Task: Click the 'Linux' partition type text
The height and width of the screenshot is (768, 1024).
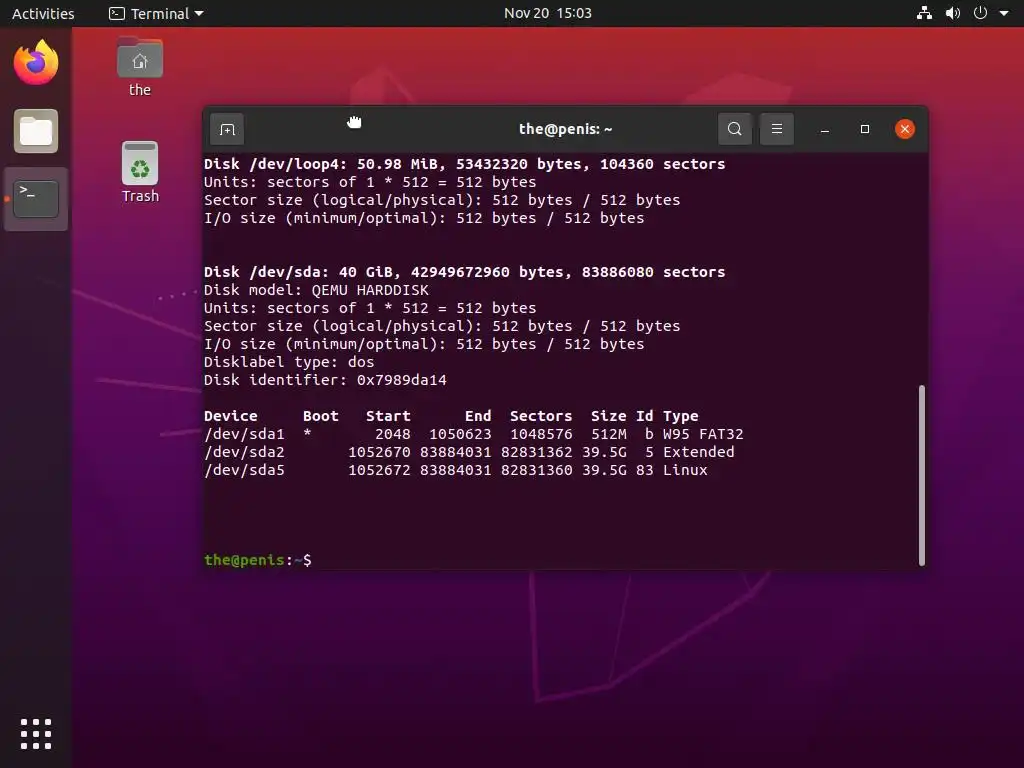Action: click(685, 470)
